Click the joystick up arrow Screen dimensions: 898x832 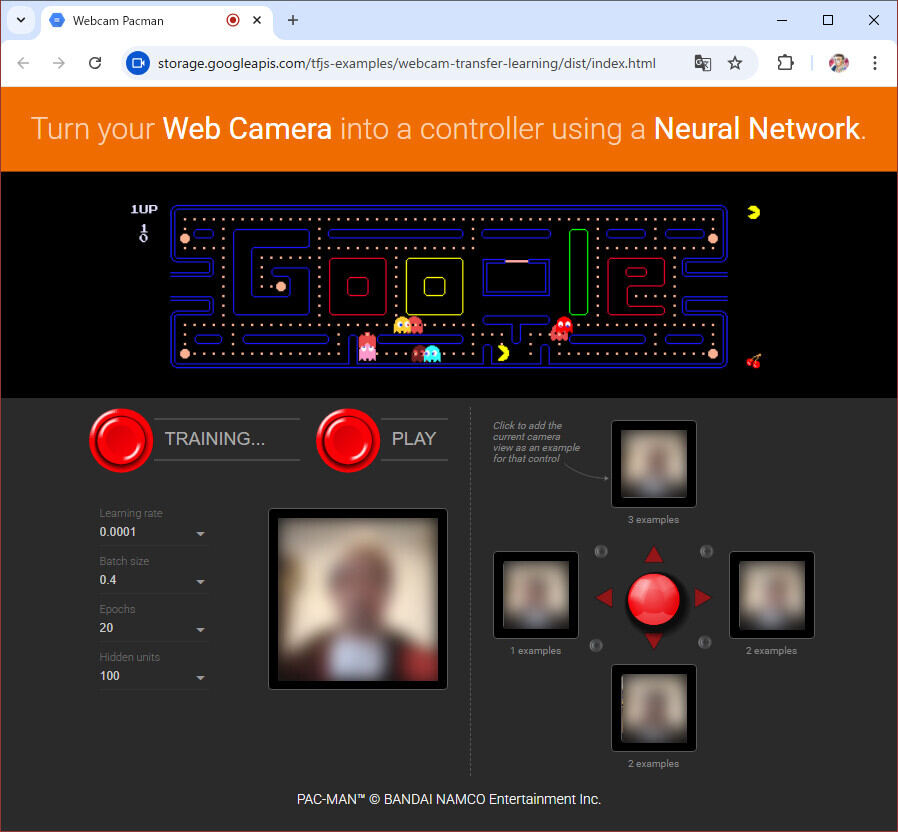(653, 554)
